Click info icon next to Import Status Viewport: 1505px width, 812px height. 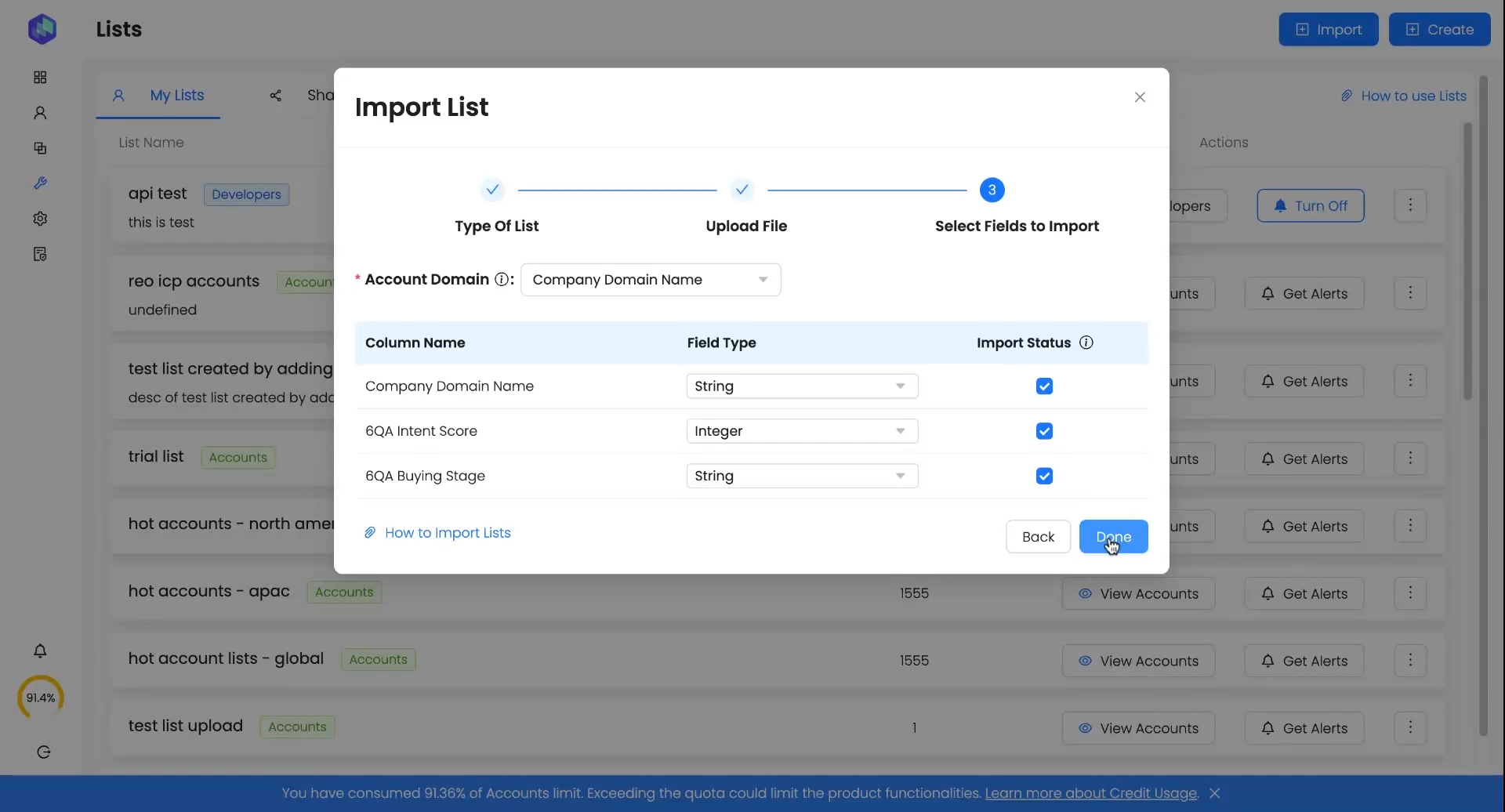(x=1086, y=343)
